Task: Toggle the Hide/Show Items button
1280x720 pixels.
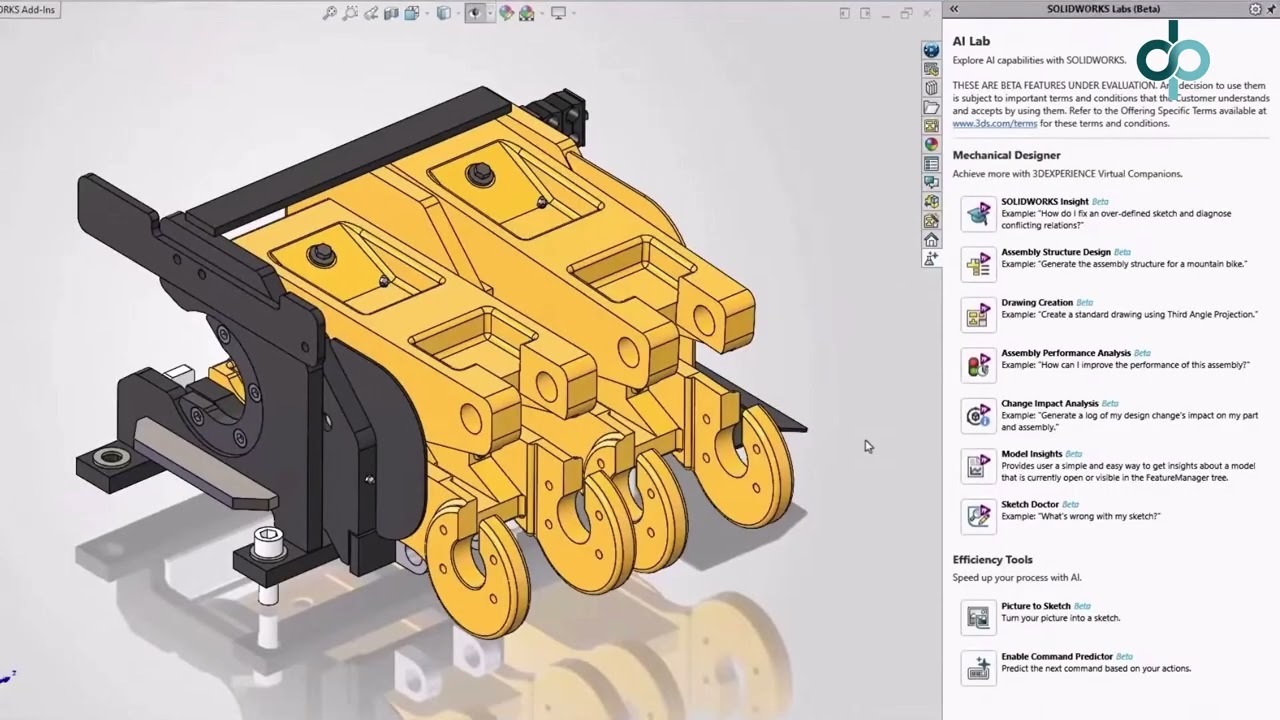Action: (x=475, y=12)
